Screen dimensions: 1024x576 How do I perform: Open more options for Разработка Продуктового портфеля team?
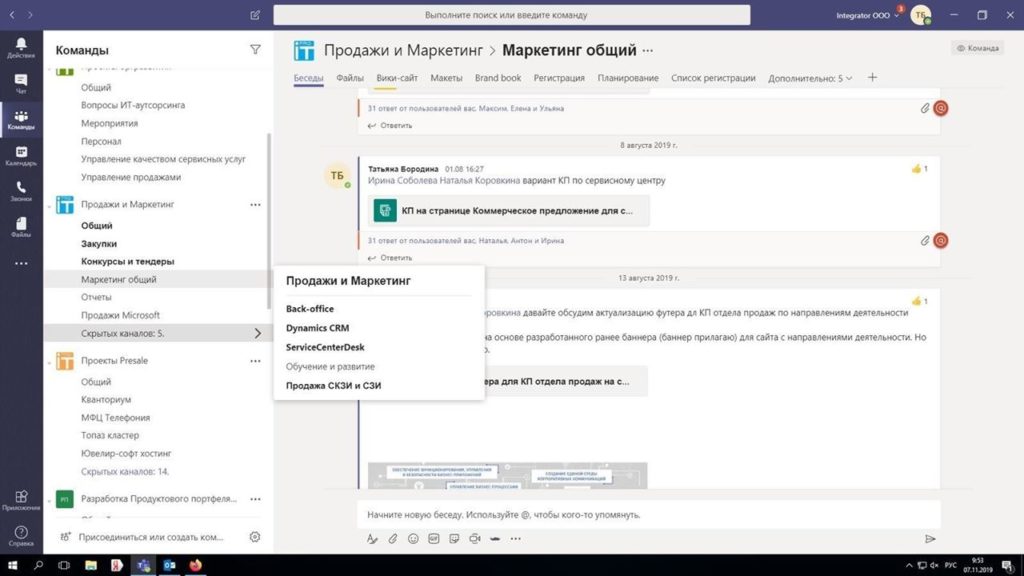tap(255, 499)
